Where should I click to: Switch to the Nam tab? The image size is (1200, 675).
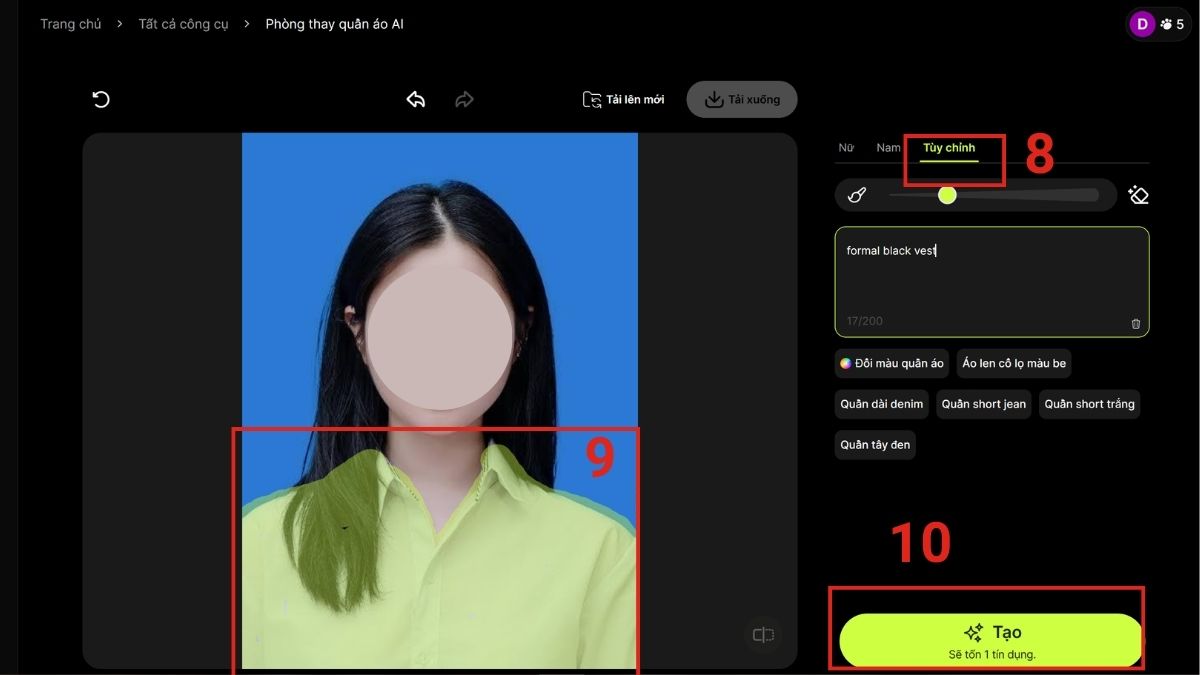(x=889, y=148)
